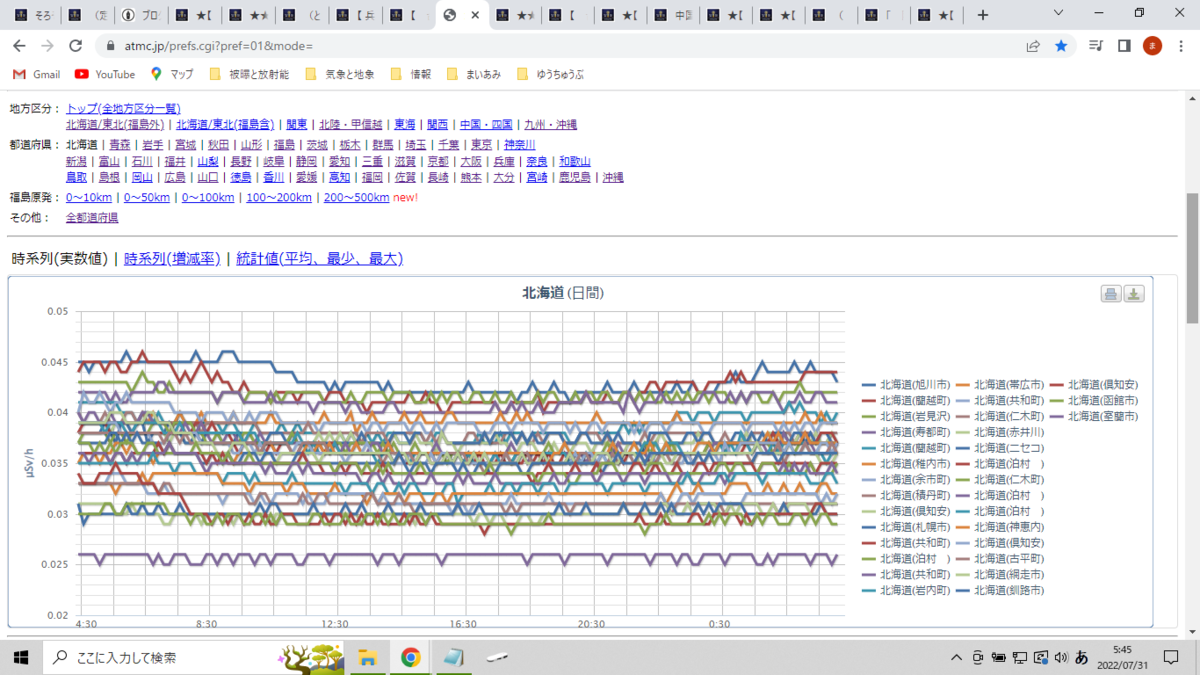Switch to 時系列(増減率) view
The height and width of the screenshot is (675, 1200).
click(172, 259)
